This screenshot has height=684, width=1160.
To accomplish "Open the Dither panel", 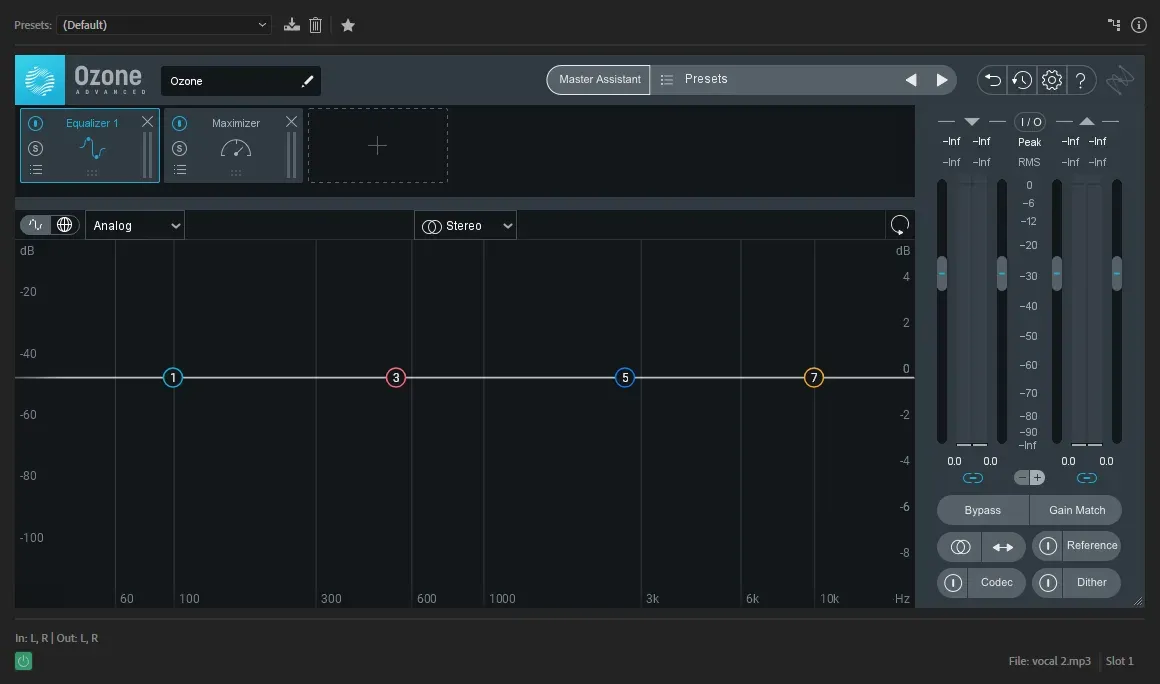I will click(x=1092, y=583).
